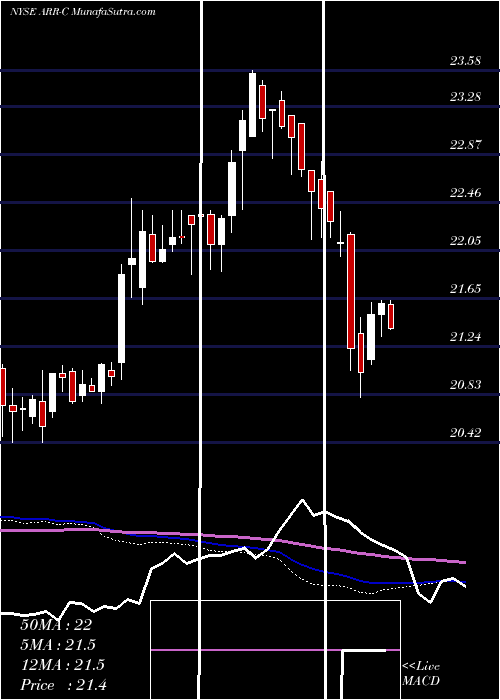Image resolution: width=500 pixels, height=700 pixels.
Task: Click the 23.58 price axis label
Action: (x=465, y=60)
